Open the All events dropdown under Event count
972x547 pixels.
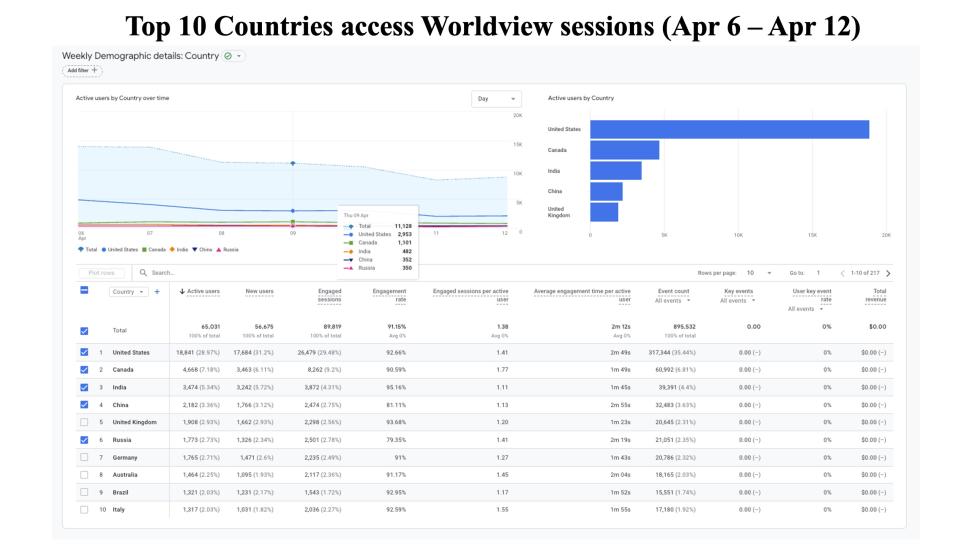(x=673, y=301)
